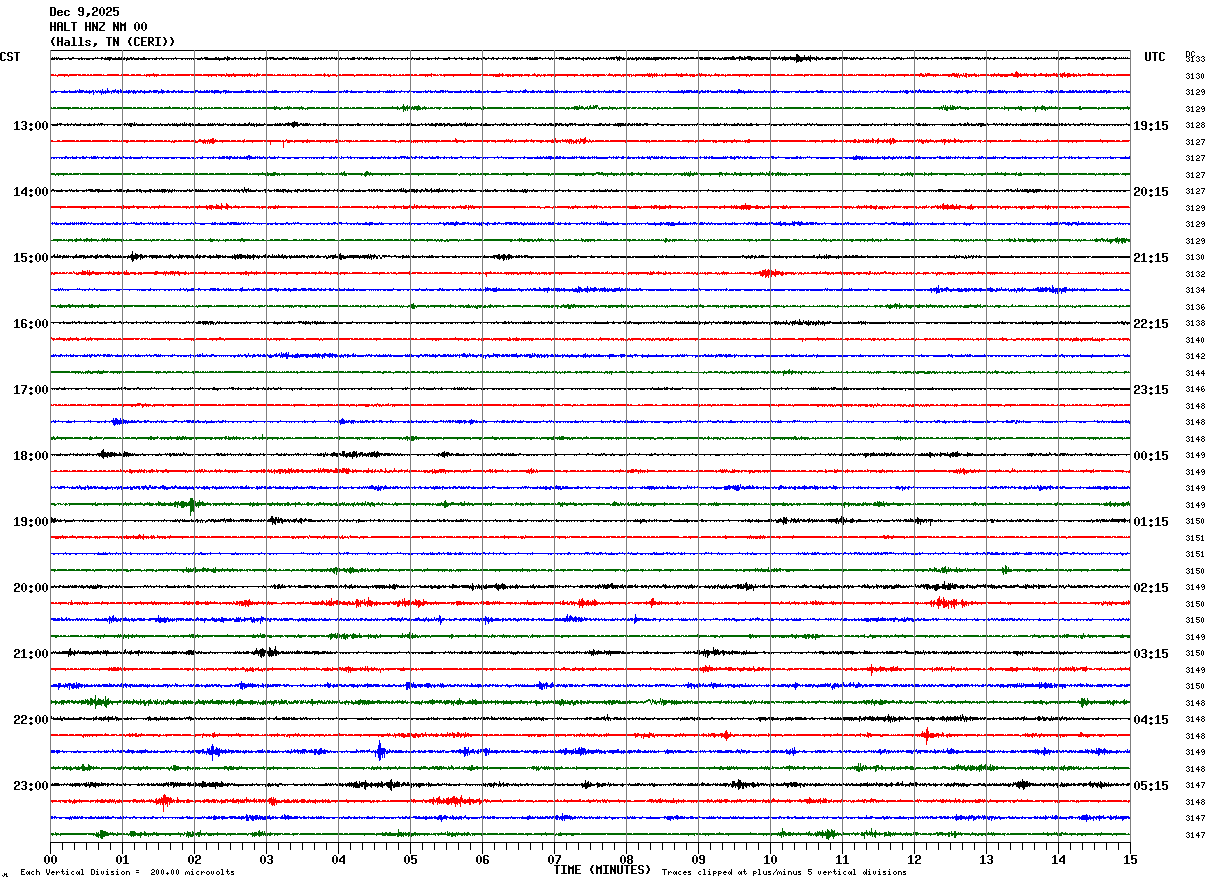Select the 23:00 CST hour label
Image resolution: width=1210 pixels, height=886 pixels.
point(30,786)
